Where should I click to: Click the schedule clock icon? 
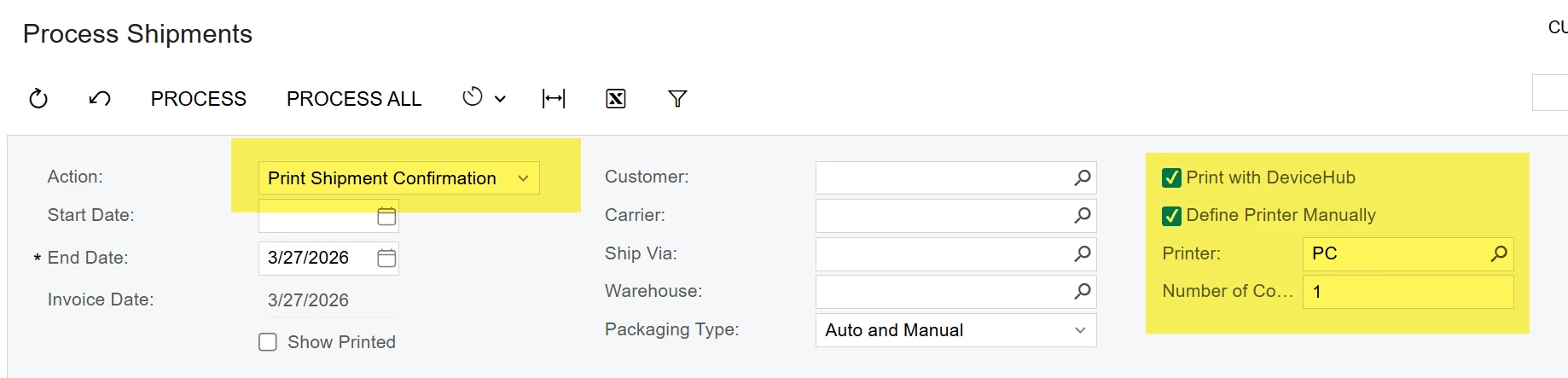pyautogui.click(x=473, y=97)
